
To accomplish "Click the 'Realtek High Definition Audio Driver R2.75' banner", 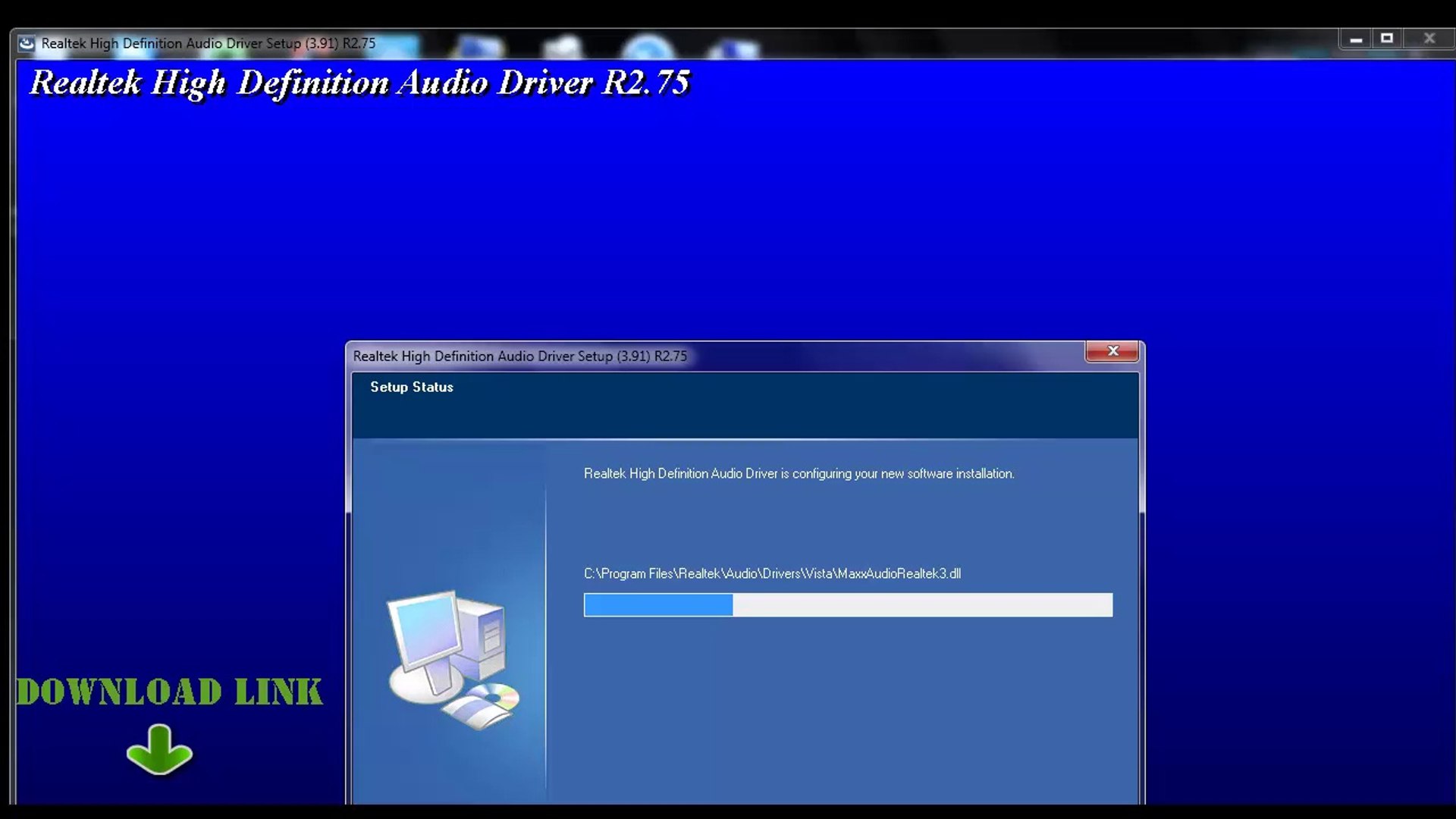I will pos(359,83).
